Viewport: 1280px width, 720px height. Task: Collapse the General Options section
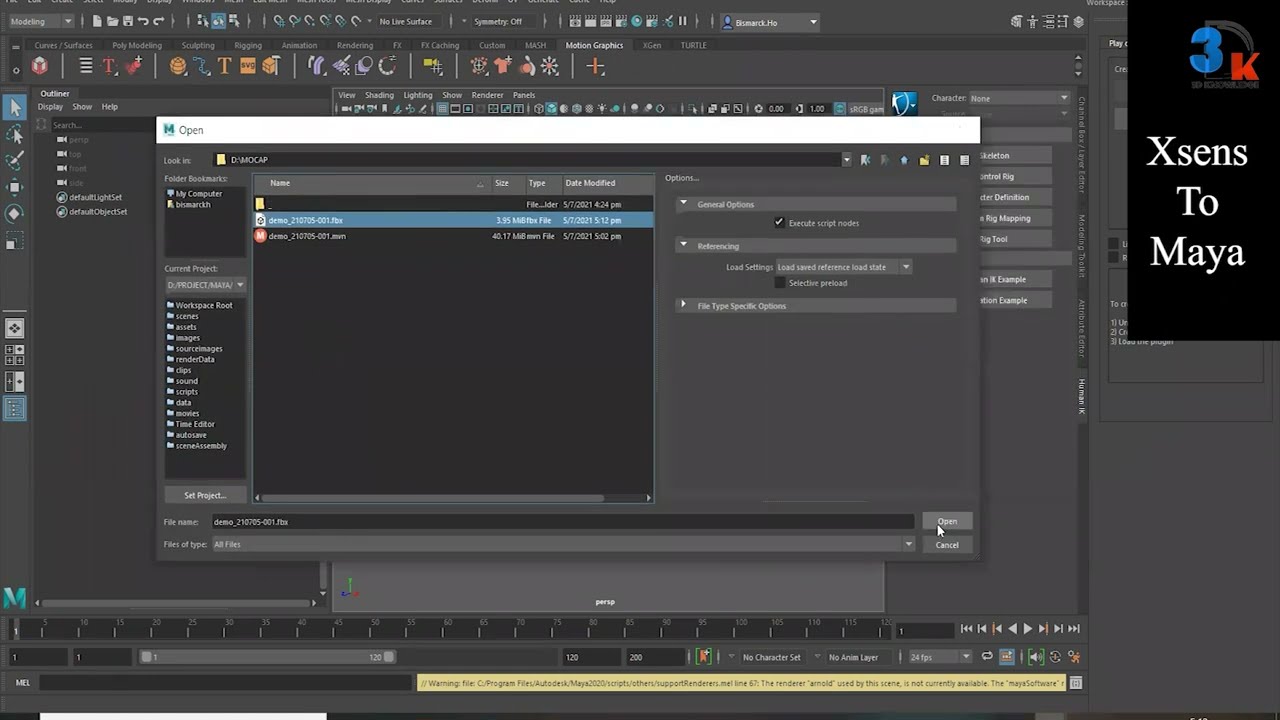(684, 204)
